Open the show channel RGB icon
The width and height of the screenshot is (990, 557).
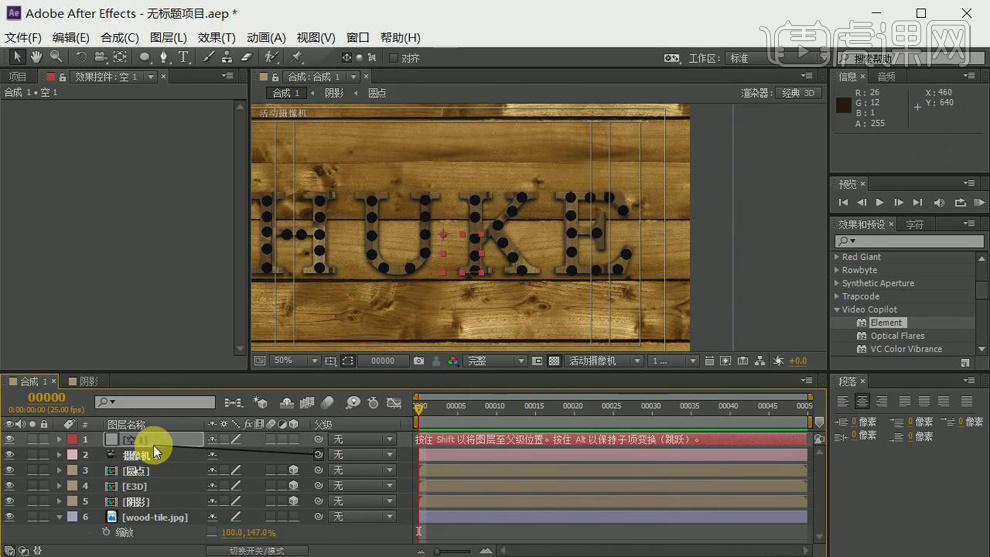453,361
